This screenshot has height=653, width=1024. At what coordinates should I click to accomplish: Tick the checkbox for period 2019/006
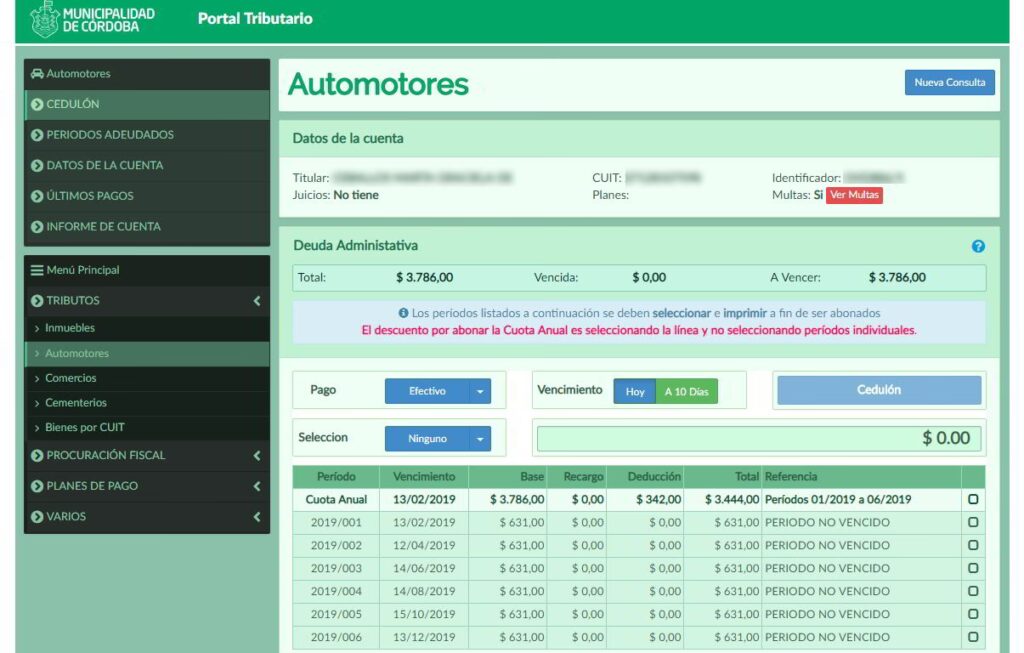(973, 637)
